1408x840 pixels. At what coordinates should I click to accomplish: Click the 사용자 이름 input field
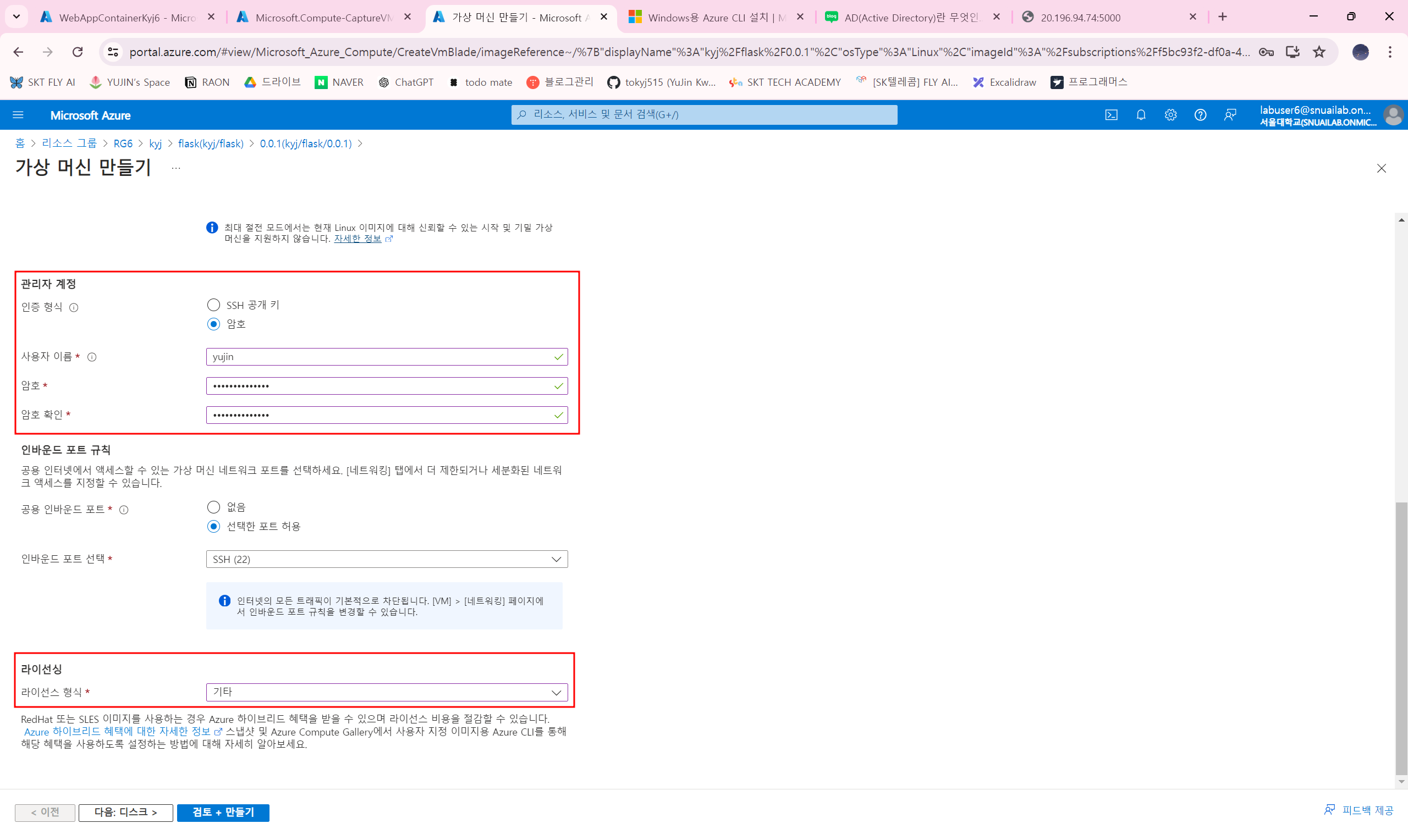click(380, 357)
